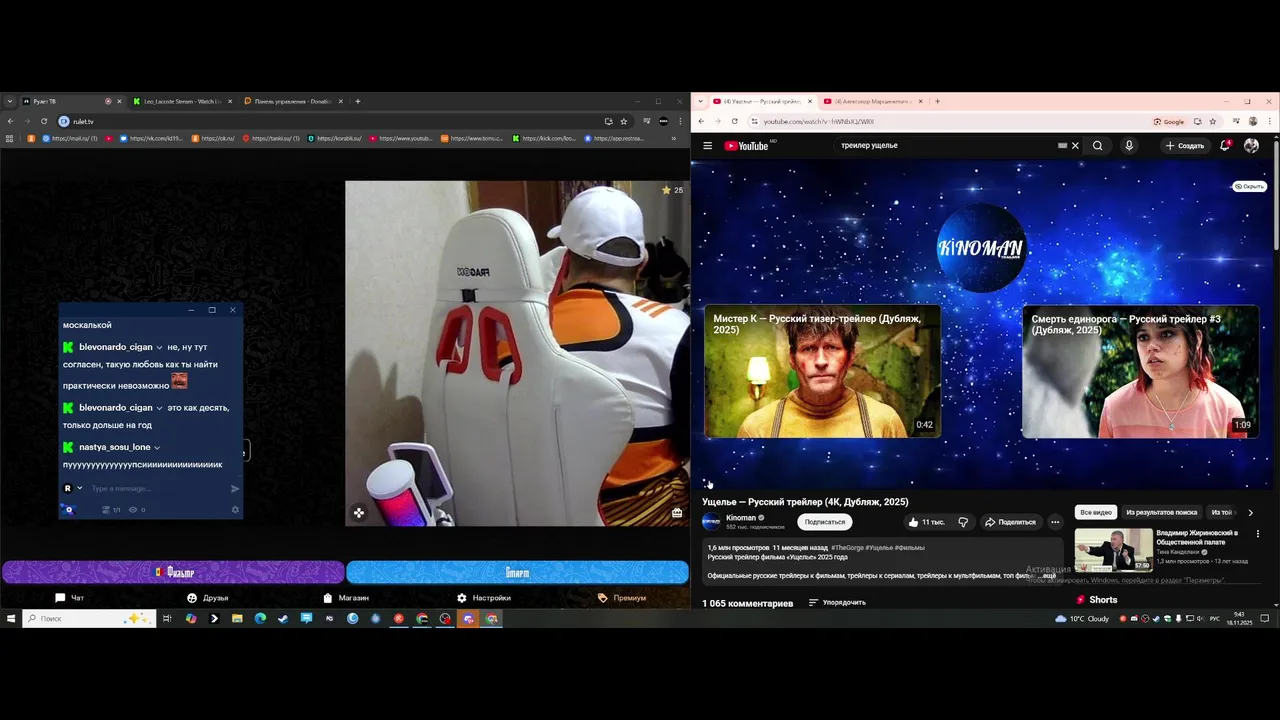1280x720 pixels.
Task: Open Steam from the taskbar
Action: click(283, 619)
